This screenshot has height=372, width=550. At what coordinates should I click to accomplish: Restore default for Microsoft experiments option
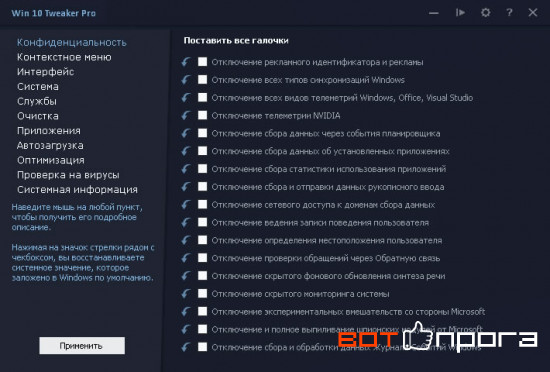pyautogui.click(x=186, y=312)
